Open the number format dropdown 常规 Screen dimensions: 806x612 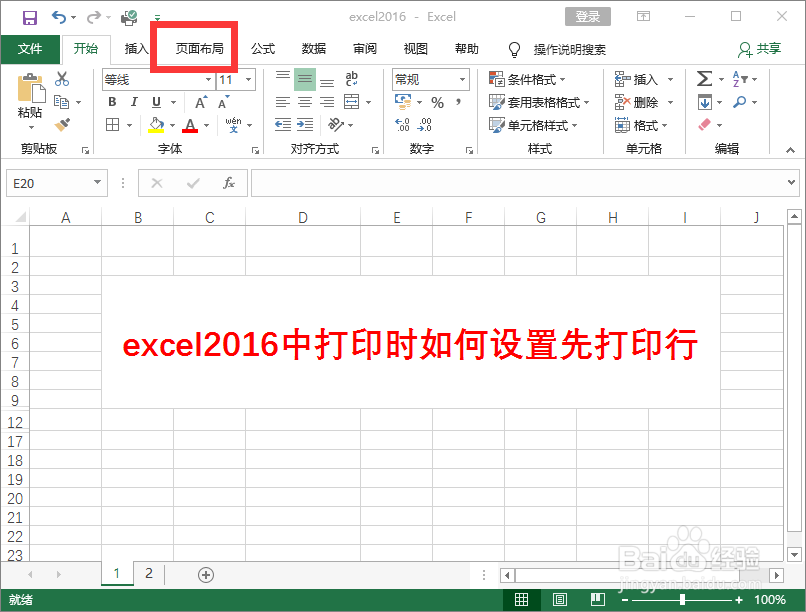tap(462, 80)
